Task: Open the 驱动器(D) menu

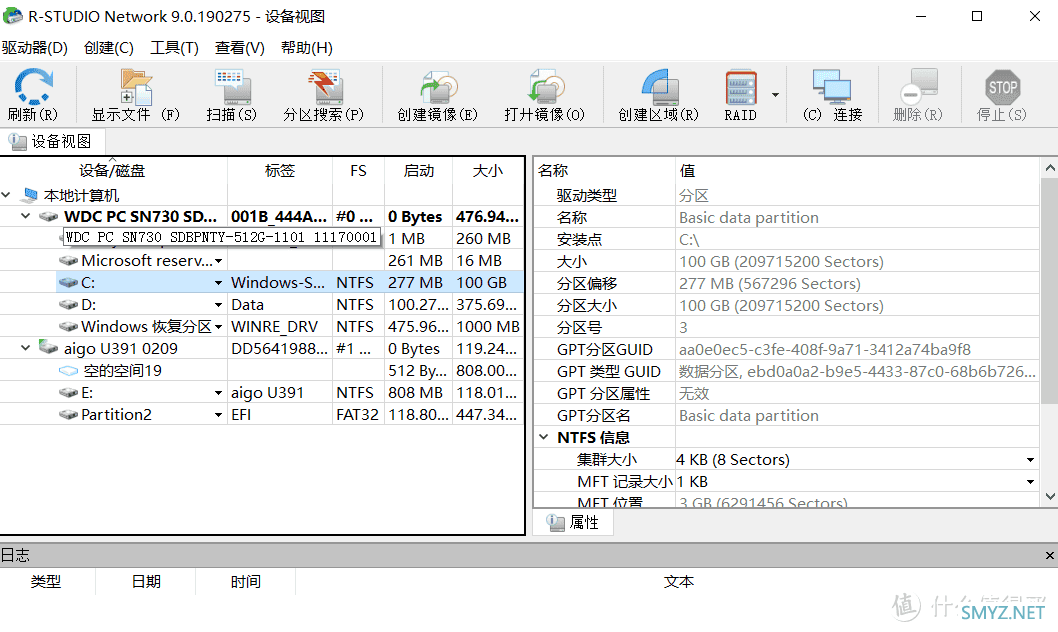Action: tap(35, 48)
